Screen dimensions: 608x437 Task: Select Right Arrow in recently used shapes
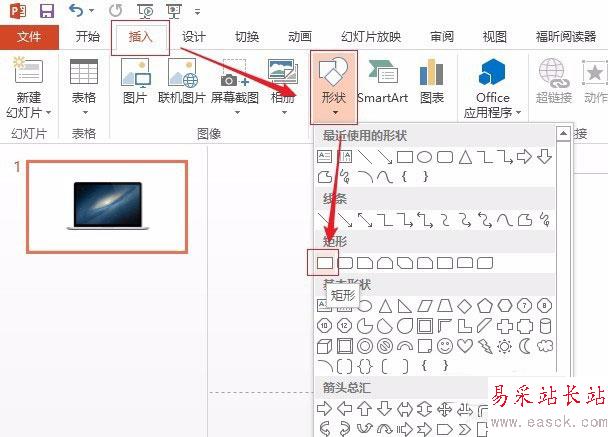pos(524,157)
